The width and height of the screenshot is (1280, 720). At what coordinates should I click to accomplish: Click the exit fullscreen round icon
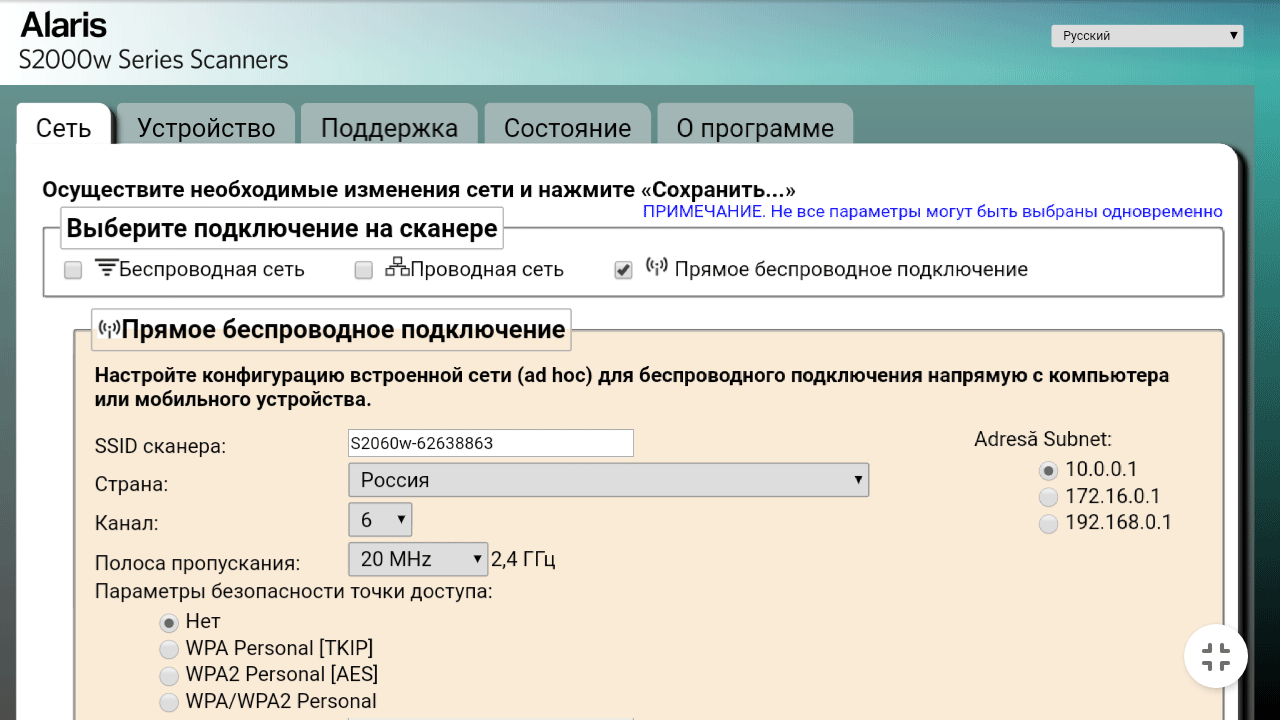(1216, 657)
